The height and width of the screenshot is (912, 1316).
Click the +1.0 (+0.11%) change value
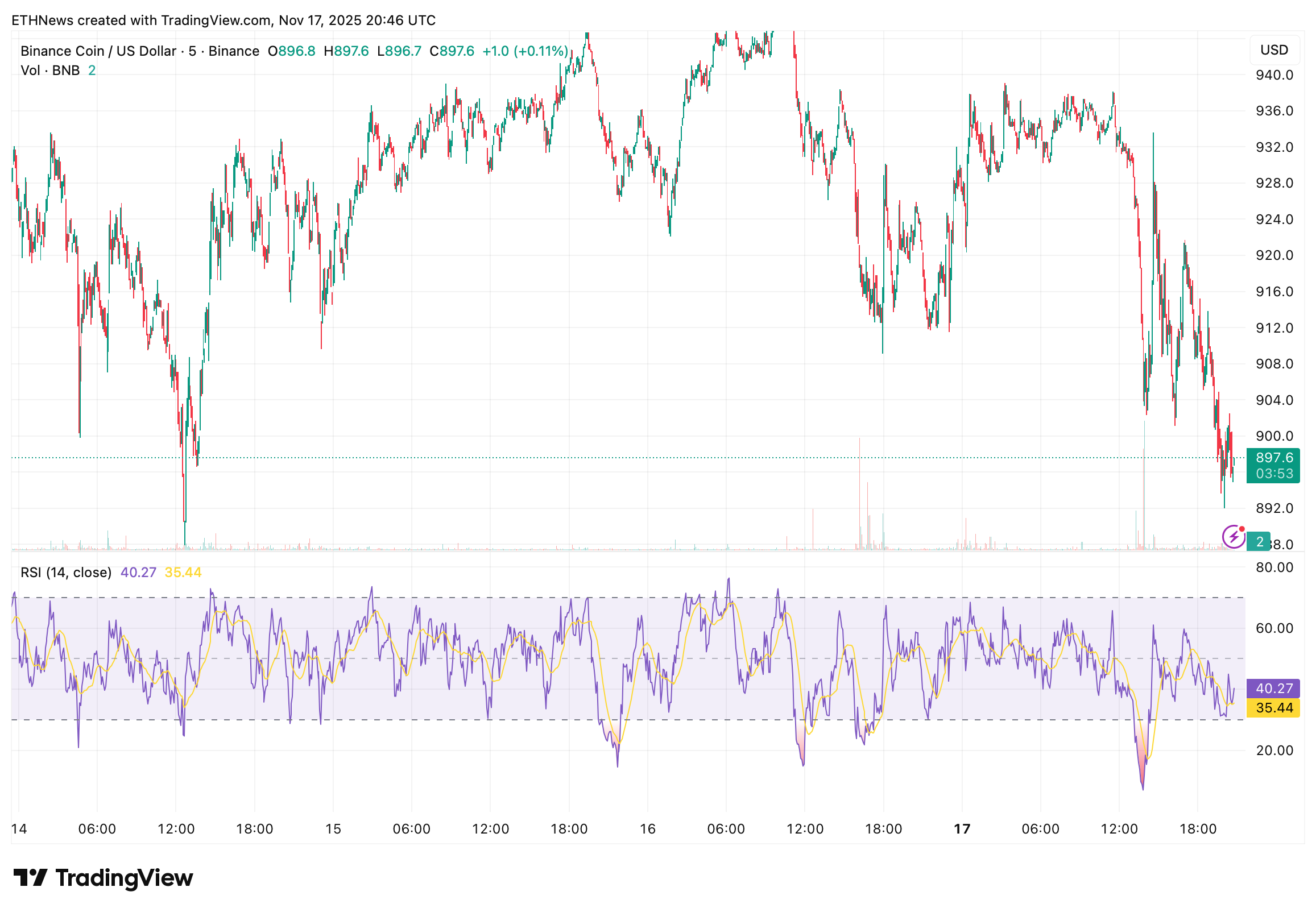tap(525, 51)
